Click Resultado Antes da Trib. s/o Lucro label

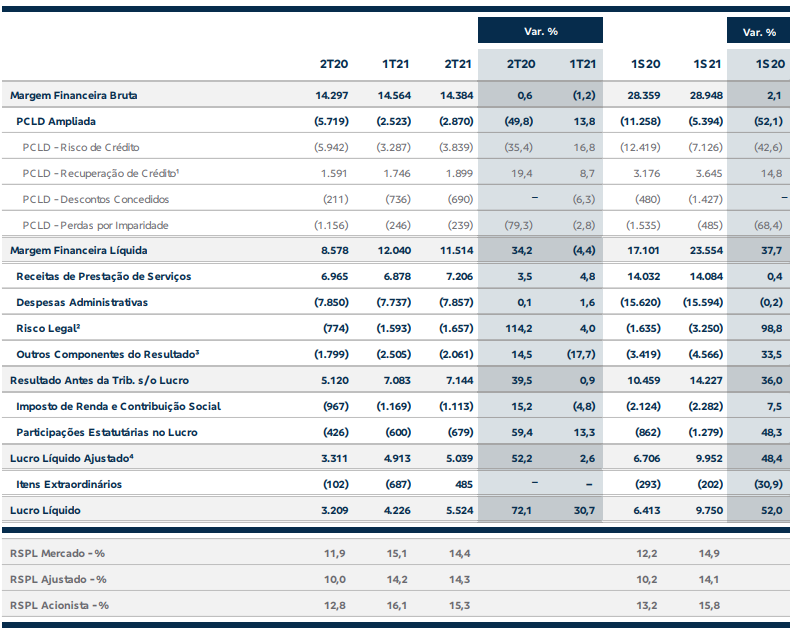pyautogui.click(x=99, y=380)
